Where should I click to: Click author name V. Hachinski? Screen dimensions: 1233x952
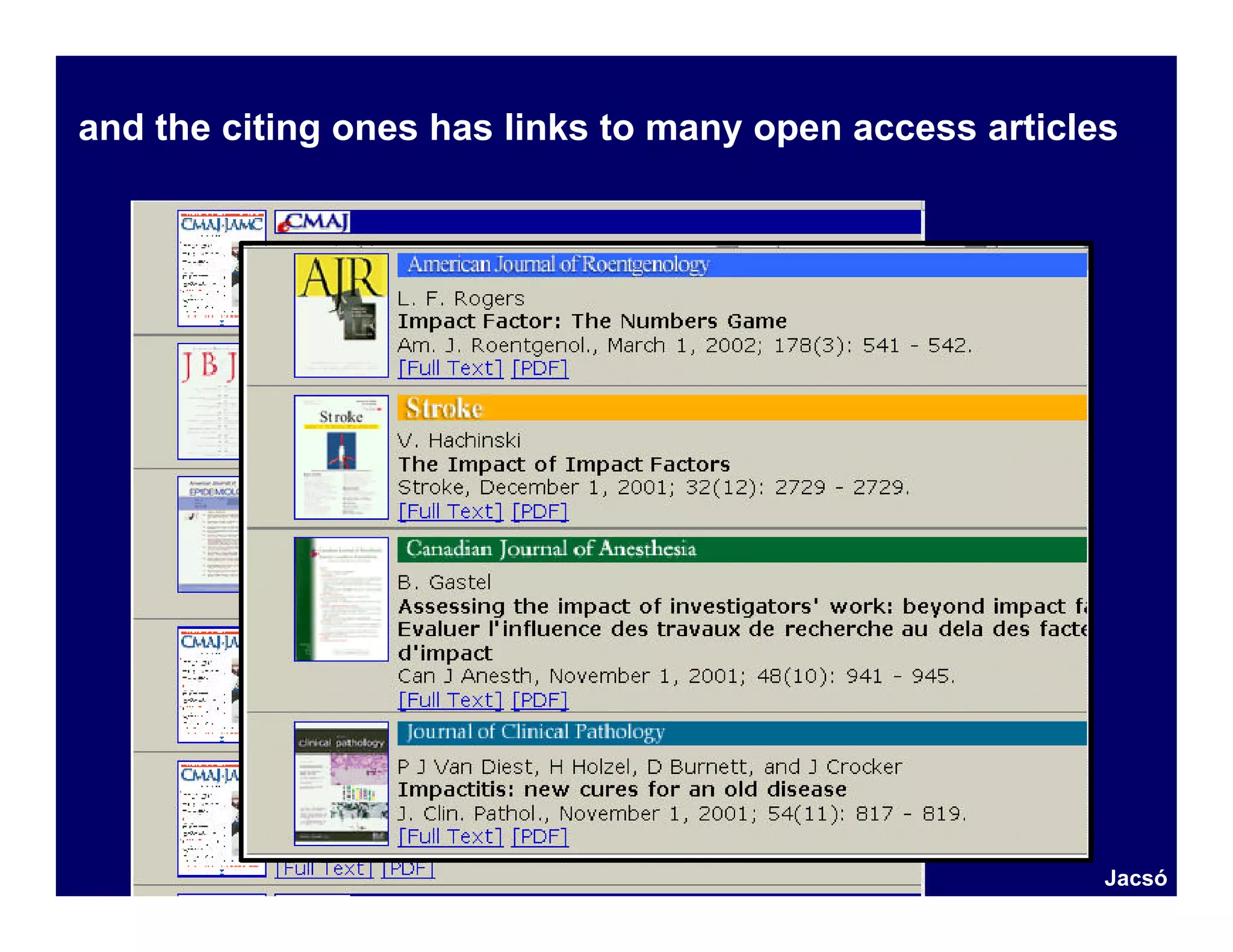tap(459, 440)
